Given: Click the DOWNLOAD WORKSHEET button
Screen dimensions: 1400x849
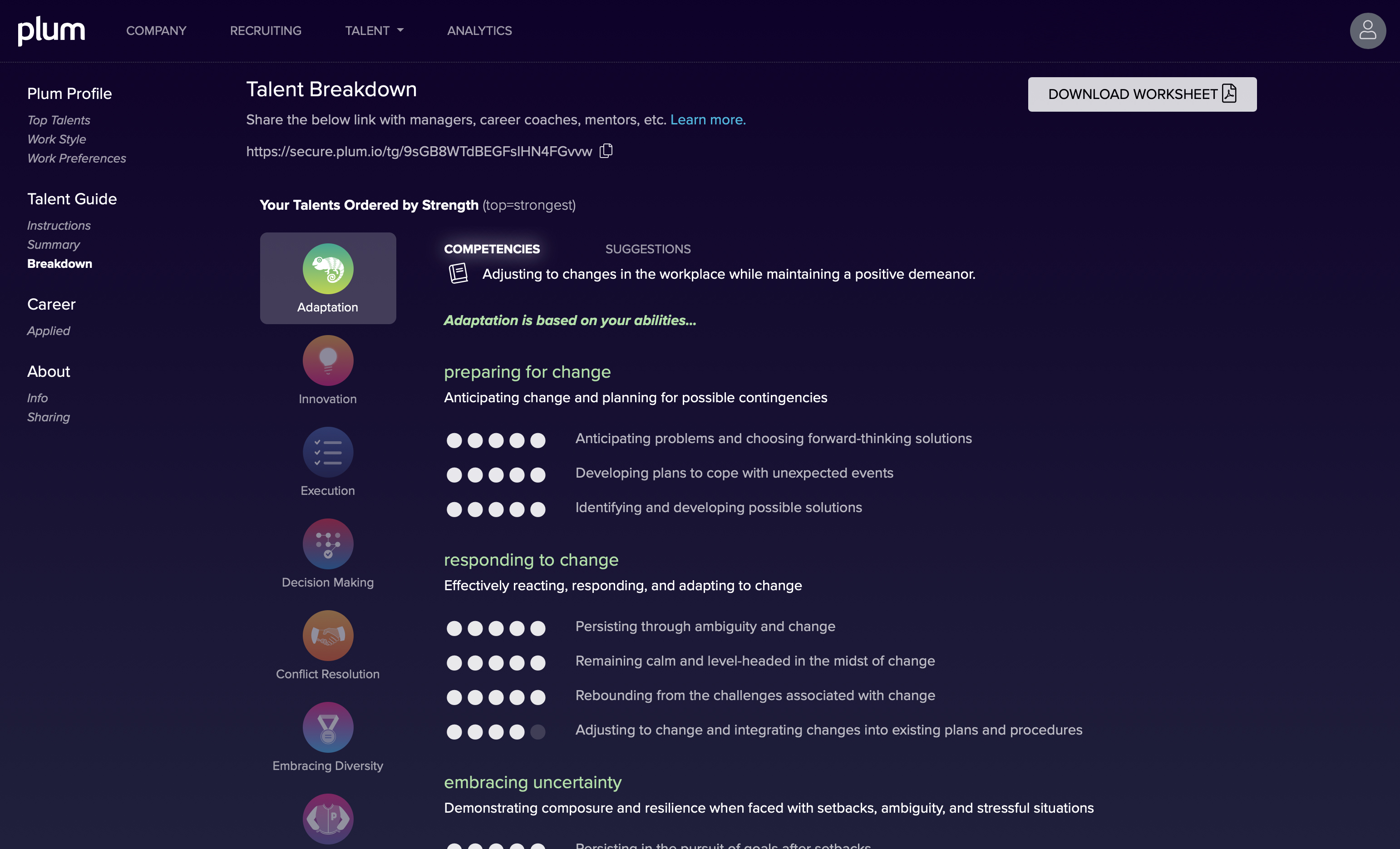Looking at the screenshot, I should tap(1142, 94).
